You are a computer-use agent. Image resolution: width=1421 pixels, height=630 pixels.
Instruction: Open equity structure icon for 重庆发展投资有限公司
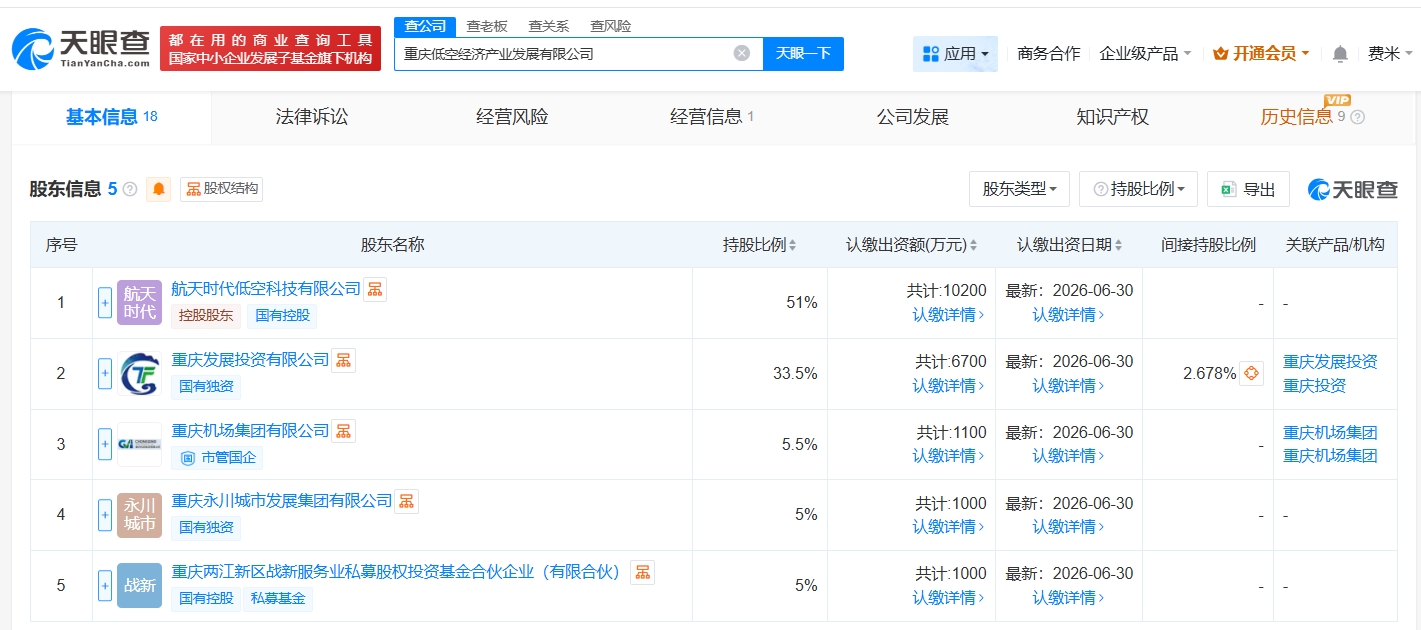pos(343,360)
